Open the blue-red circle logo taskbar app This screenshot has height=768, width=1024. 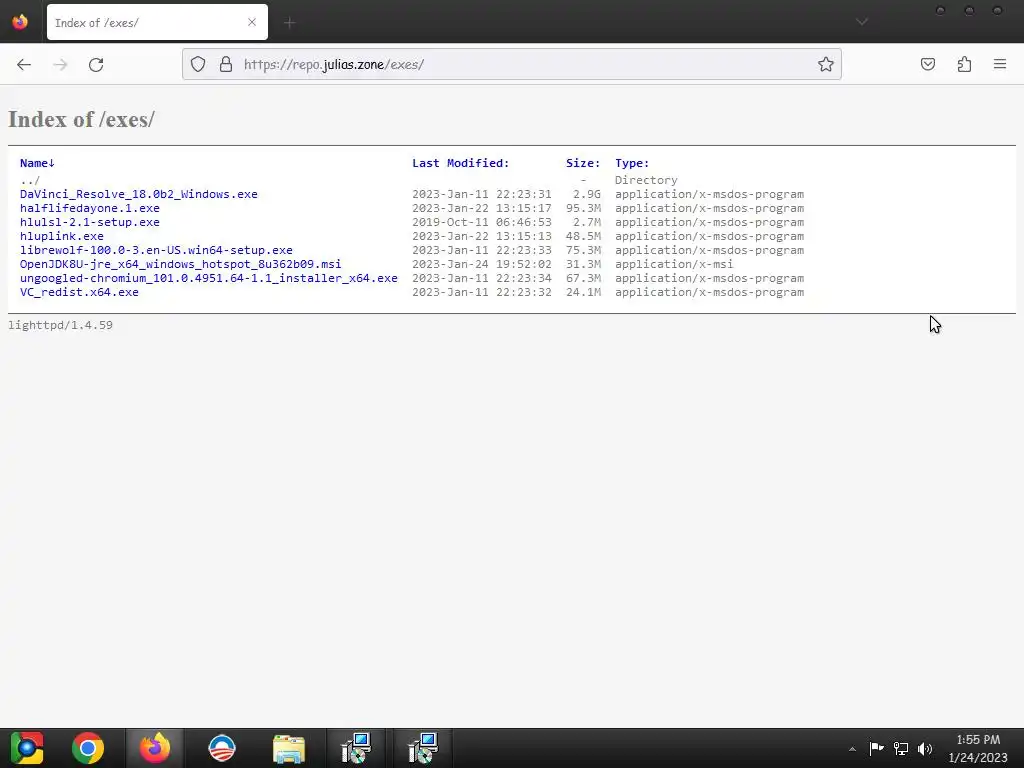click(221, 748)
